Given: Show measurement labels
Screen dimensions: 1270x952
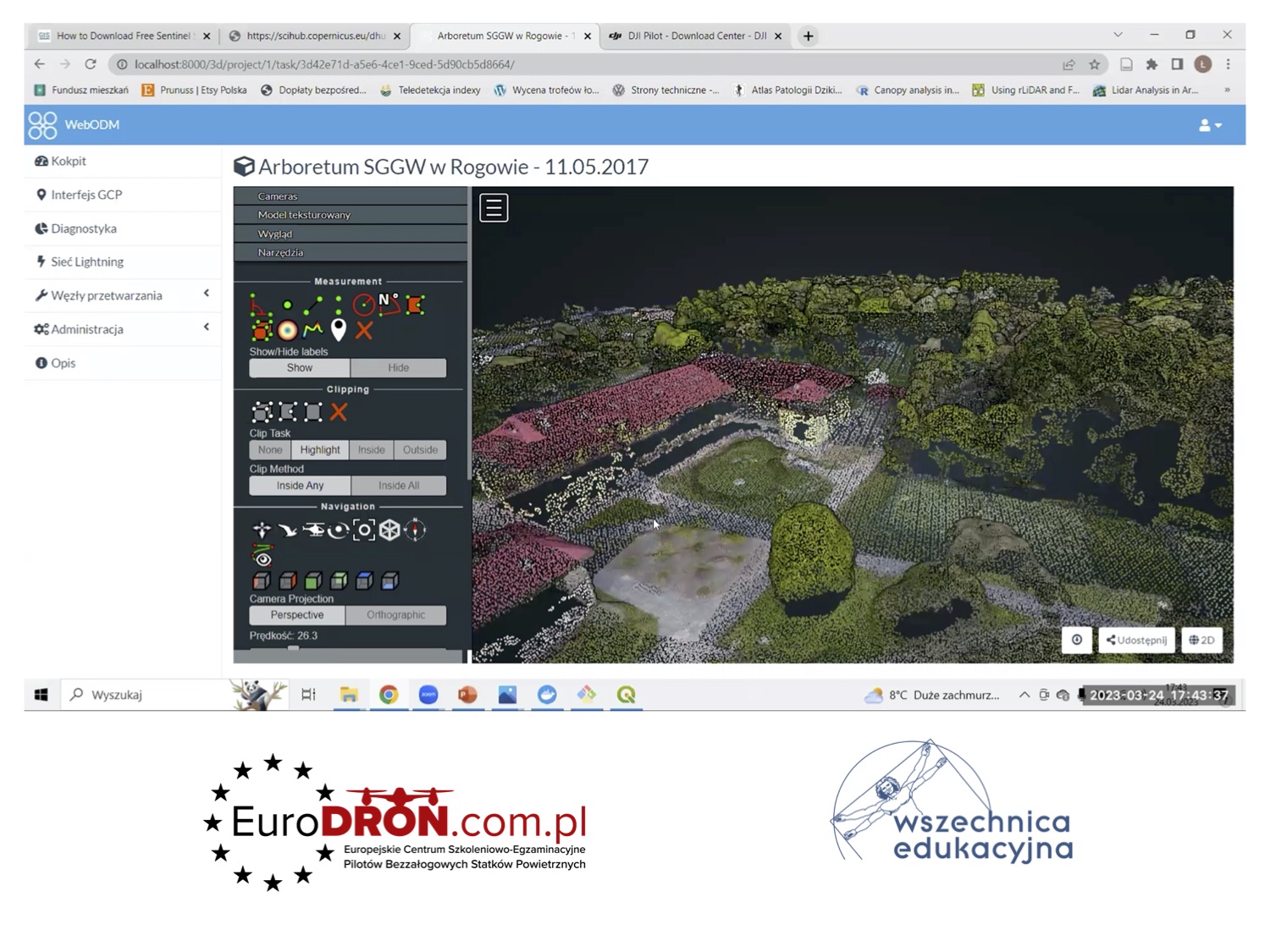Looking at the screenshot, I should click(x=299, y=368).
